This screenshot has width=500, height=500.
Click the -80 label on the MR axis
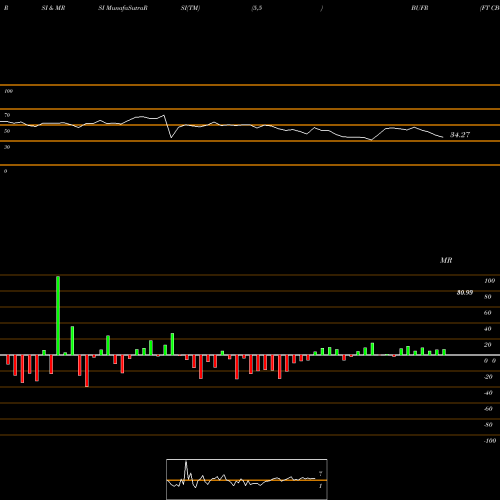pos(488,425)
